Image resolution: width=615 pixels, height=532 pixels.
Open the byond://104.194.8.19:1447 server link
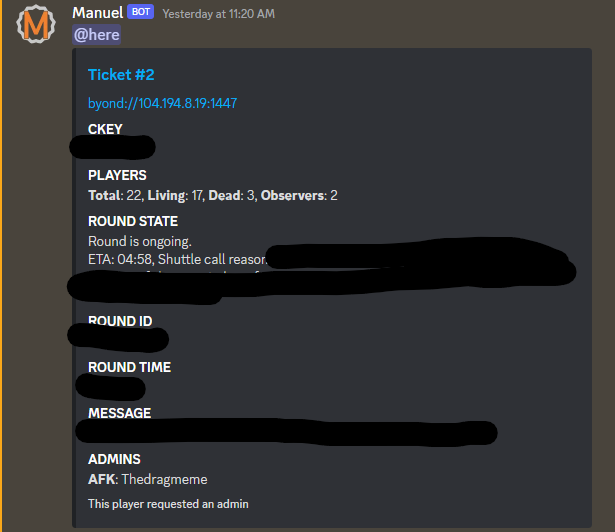point(162,103)
